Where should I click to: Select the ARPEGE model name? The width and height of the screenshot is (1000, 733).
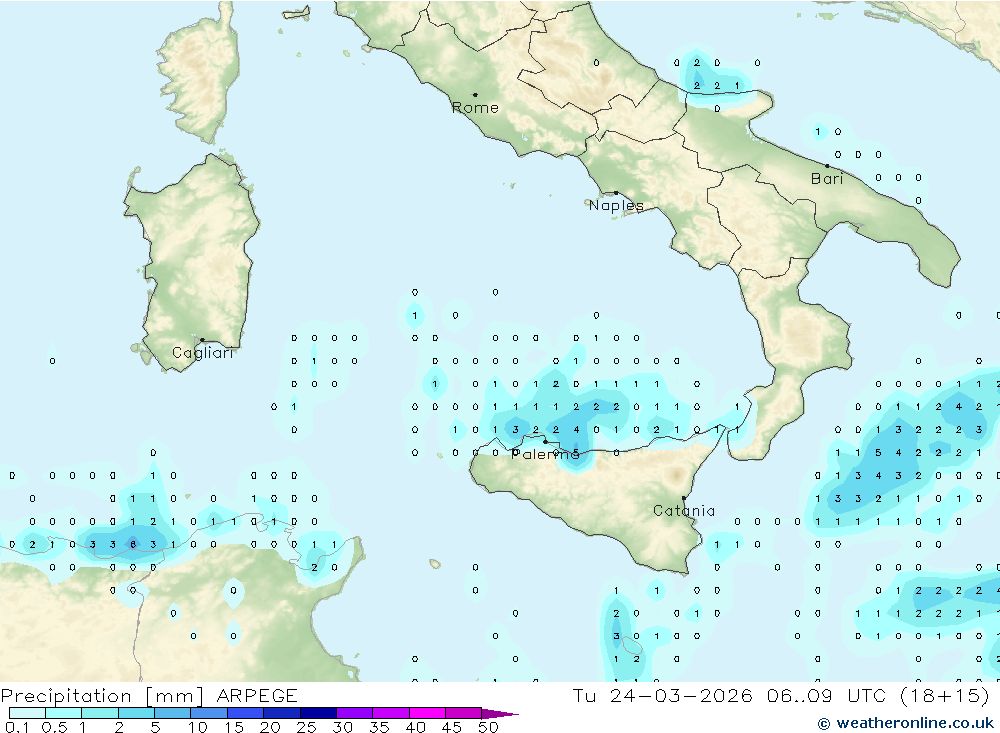click(257, 695)
